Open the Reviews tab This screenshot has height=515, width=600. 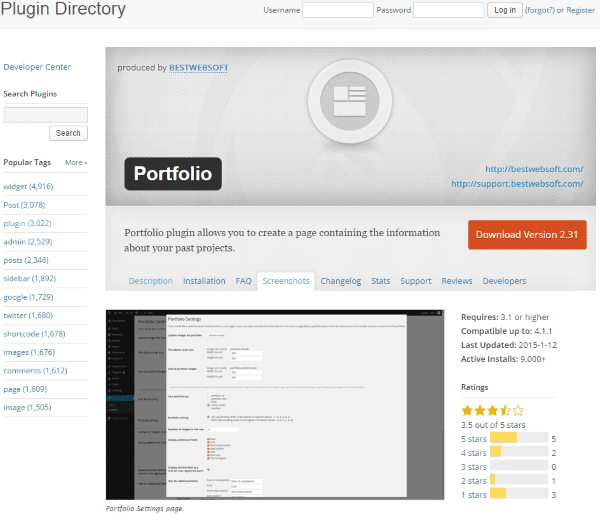click(x=457, y=281)
